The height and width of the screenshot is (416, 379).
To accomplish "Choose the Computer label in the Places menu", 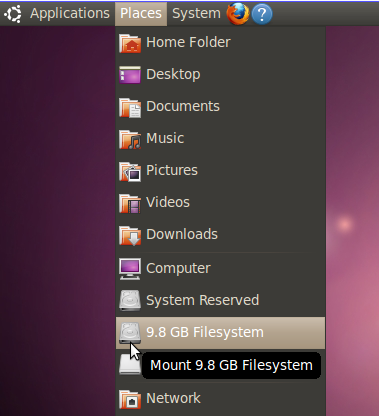I will coord(178,268).
